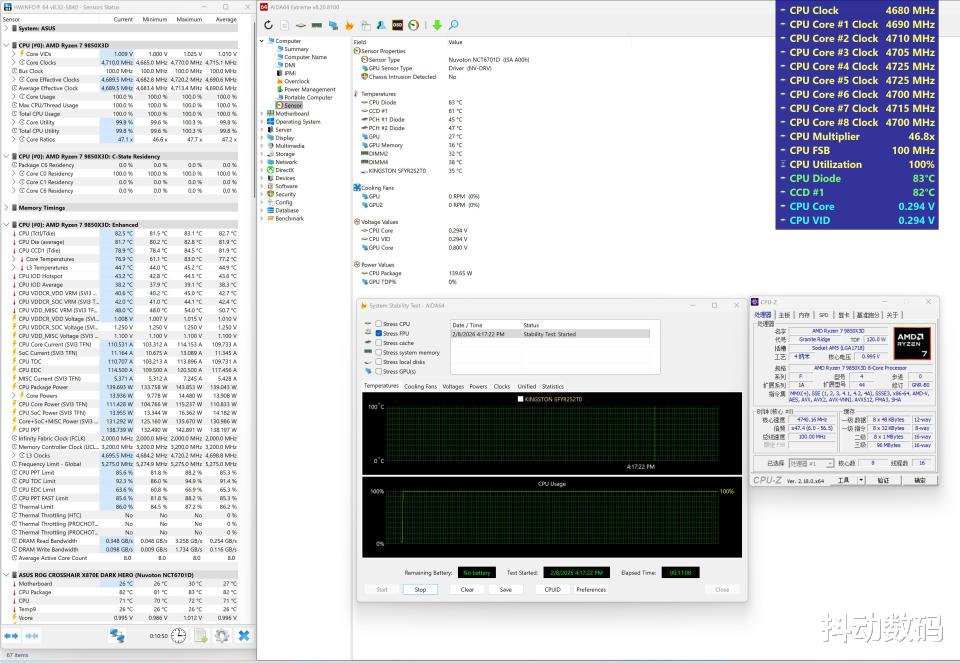The width and height of the screenshot is (960, 663).
Task: Click the Preferences button
Action: (x=591, y=589)
